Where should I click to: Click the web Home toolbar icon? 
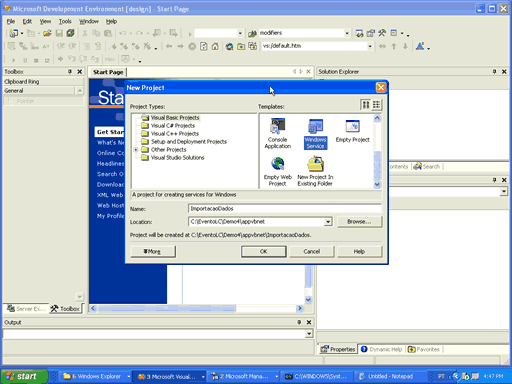[215, 46]
